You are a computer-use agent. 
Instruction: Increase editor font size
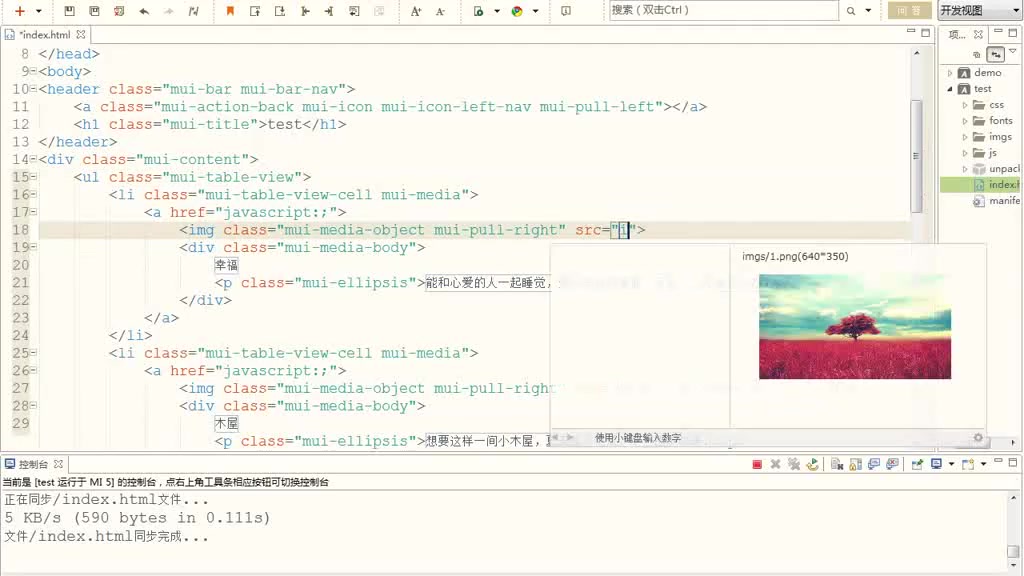tap(417, 12)
